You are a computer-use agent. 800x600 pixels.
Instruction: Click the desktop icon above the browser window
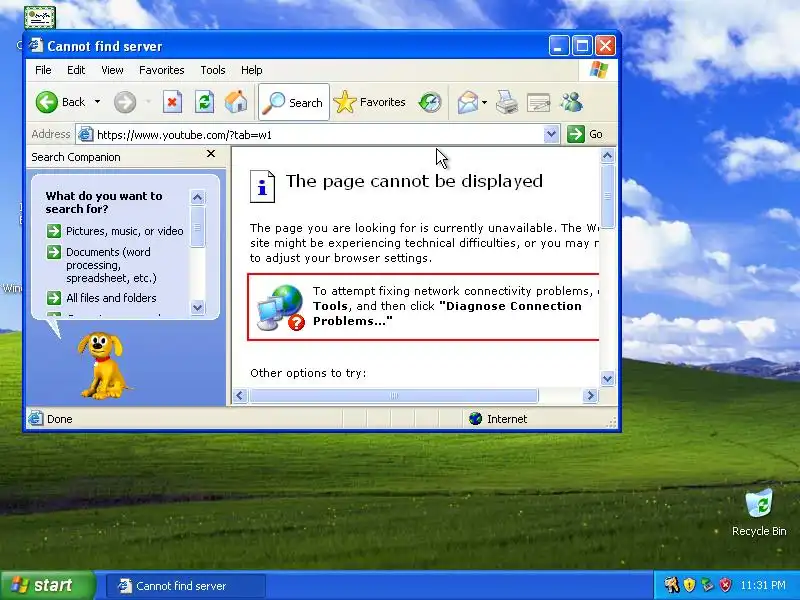click(x=39, y=17)
